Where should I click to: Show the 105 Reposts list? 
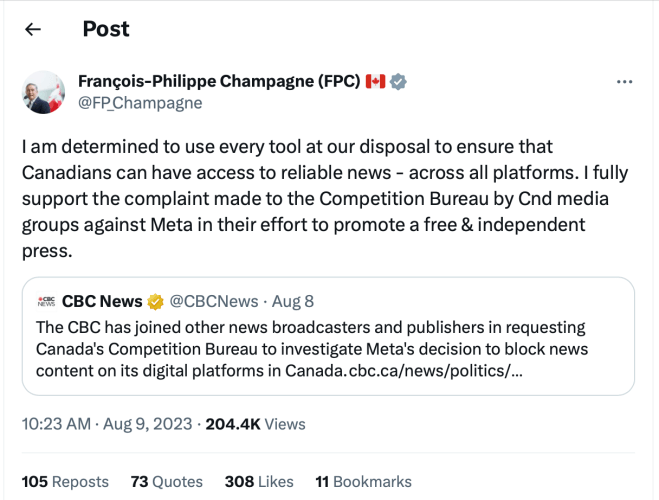[65, 482]
